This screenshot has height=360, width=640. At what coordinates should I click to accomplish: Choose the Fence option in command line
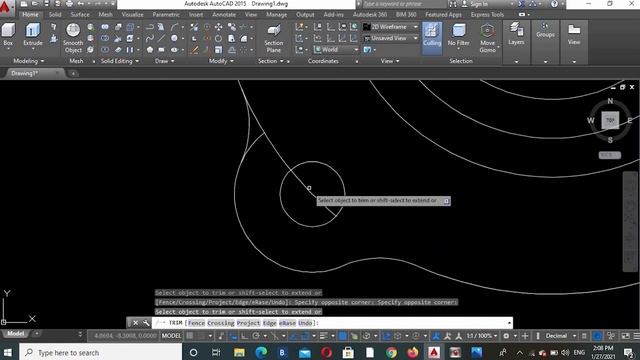[x=196, y=323]
